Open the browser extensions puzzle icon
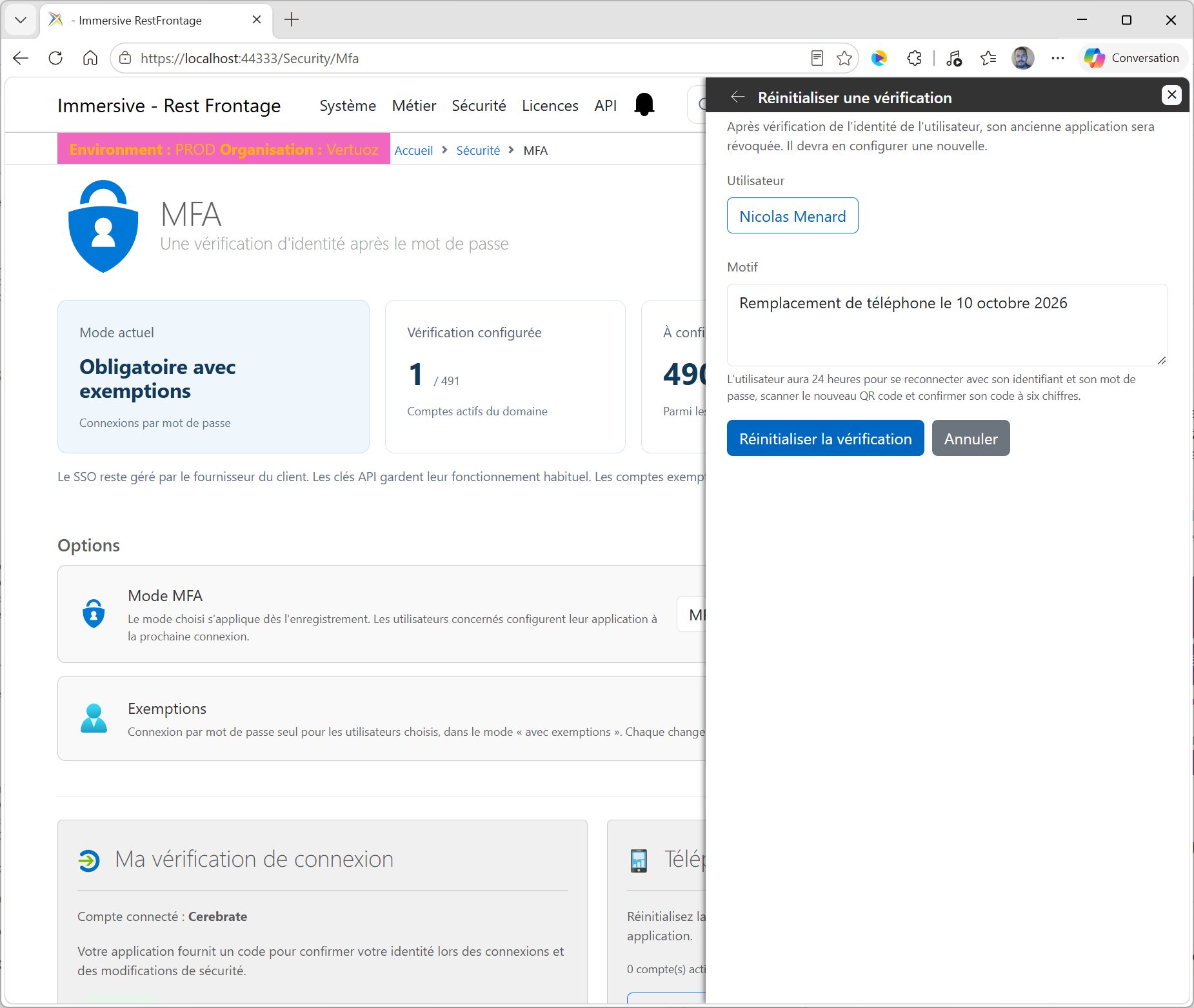The width and height of the screenshot is (1194, 1008). point(914,58)
